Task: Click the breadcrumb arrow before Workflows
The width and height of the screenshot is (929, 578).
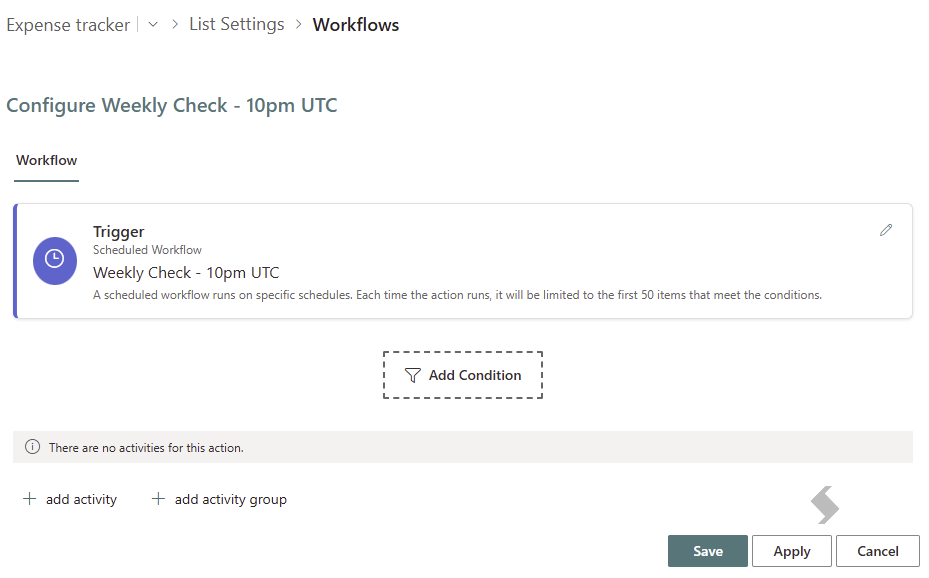Action: point(299,24)
